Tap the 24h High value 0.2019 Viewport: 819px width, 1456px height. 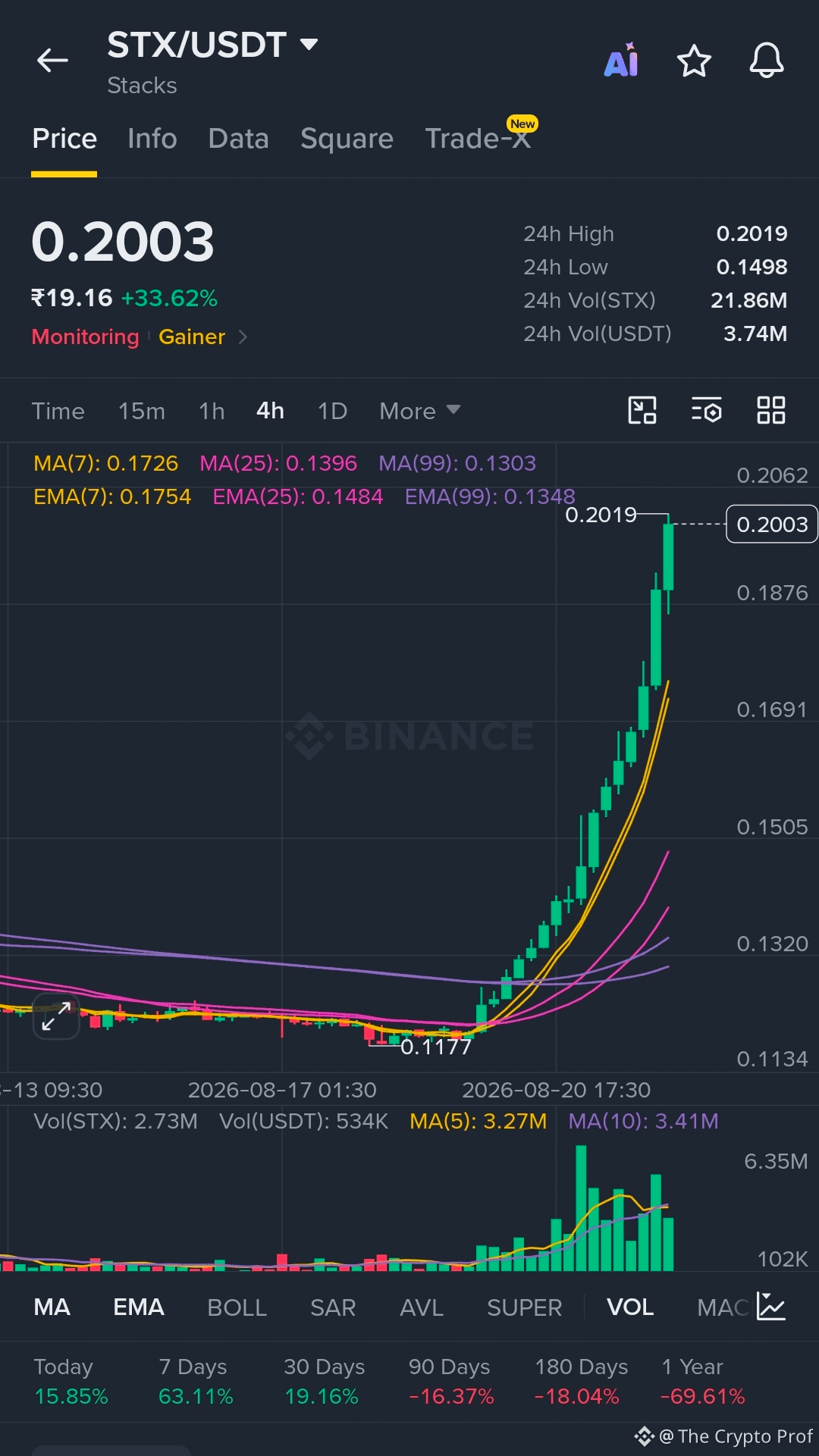(752, 233)
